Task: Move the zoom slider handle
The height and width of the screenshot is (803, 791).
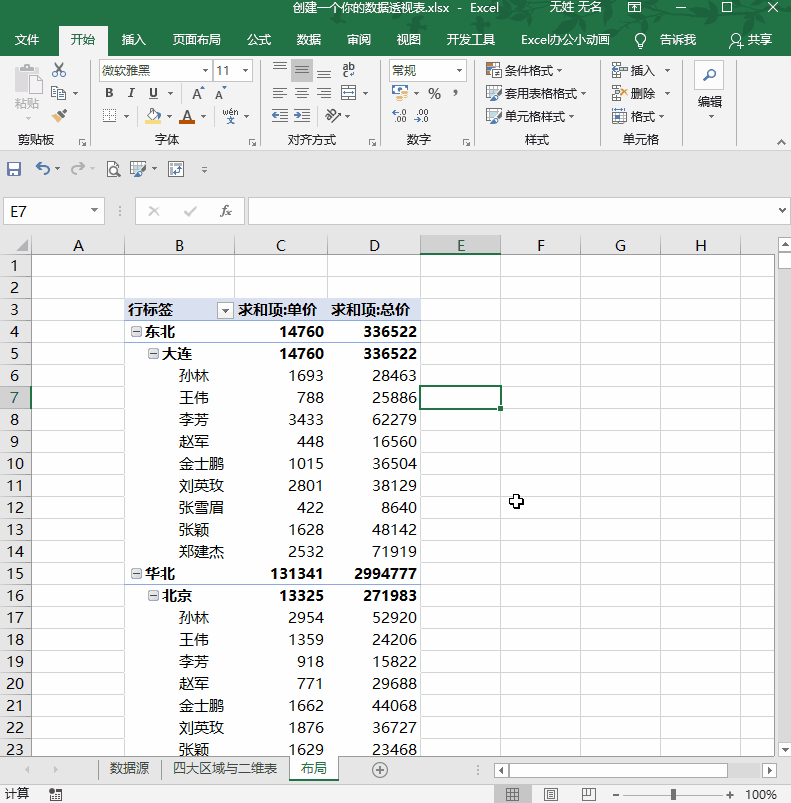Action: pos(673,794)
